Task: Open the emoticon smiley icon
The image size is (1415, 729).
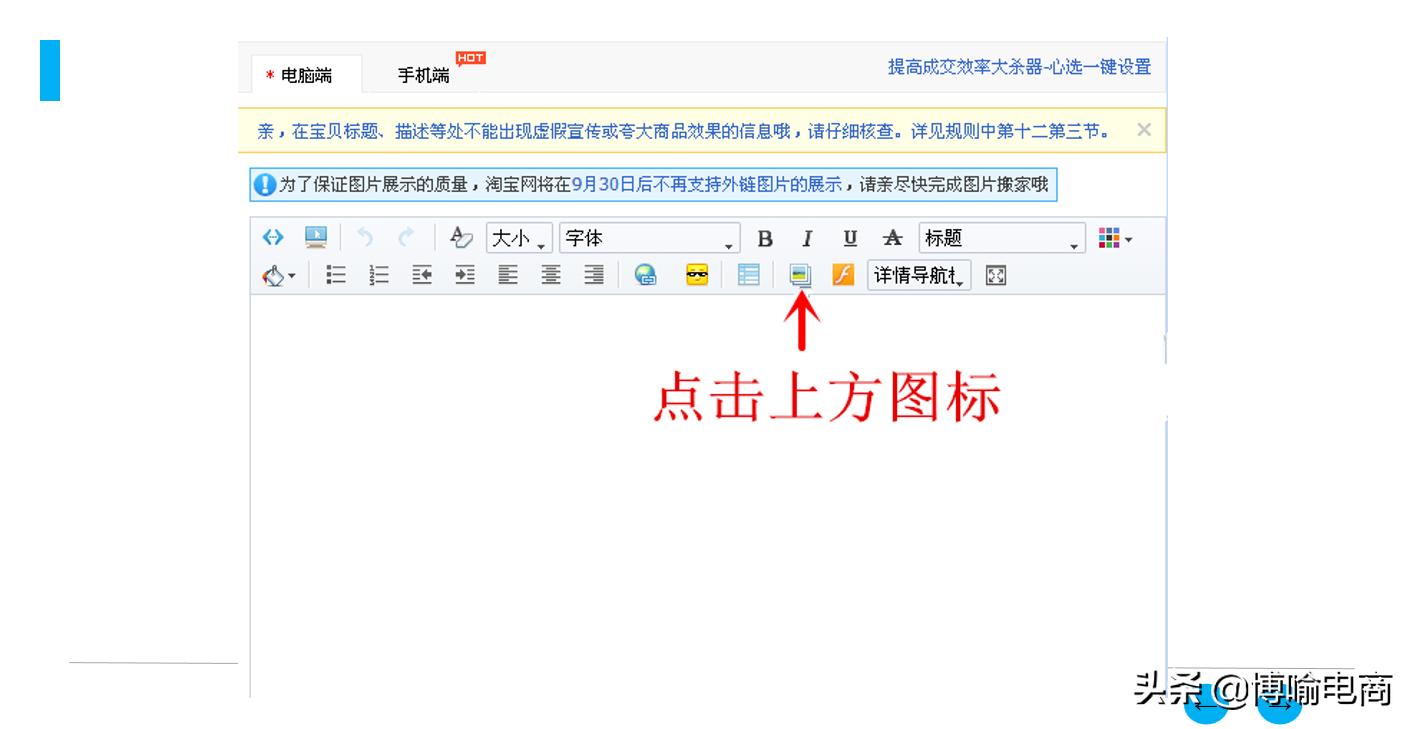Action: tap(697, 276)
